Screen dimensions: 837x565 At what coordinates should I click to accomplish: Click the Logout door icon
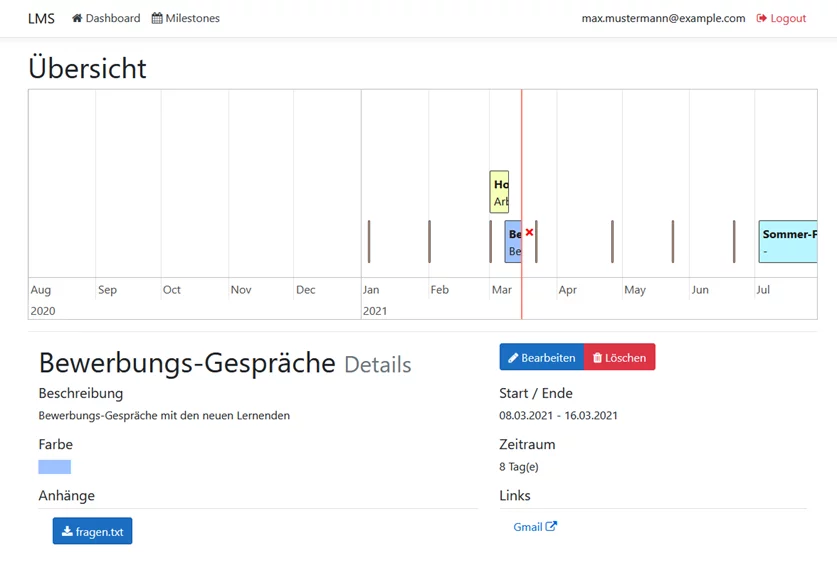click(762, 18)
